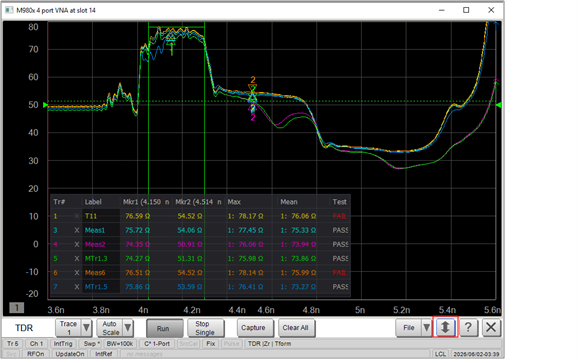Toggle the X checkbox for Meas1 trace
579x363 pixels.
pos(77,230)
